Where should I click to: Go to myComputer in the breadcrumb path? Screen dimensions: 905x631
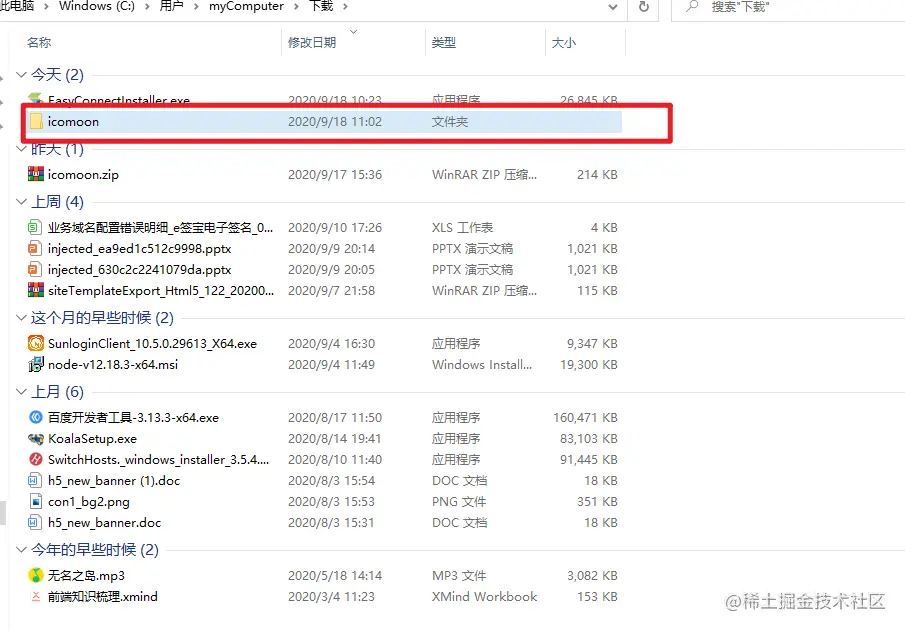(246, 6)
